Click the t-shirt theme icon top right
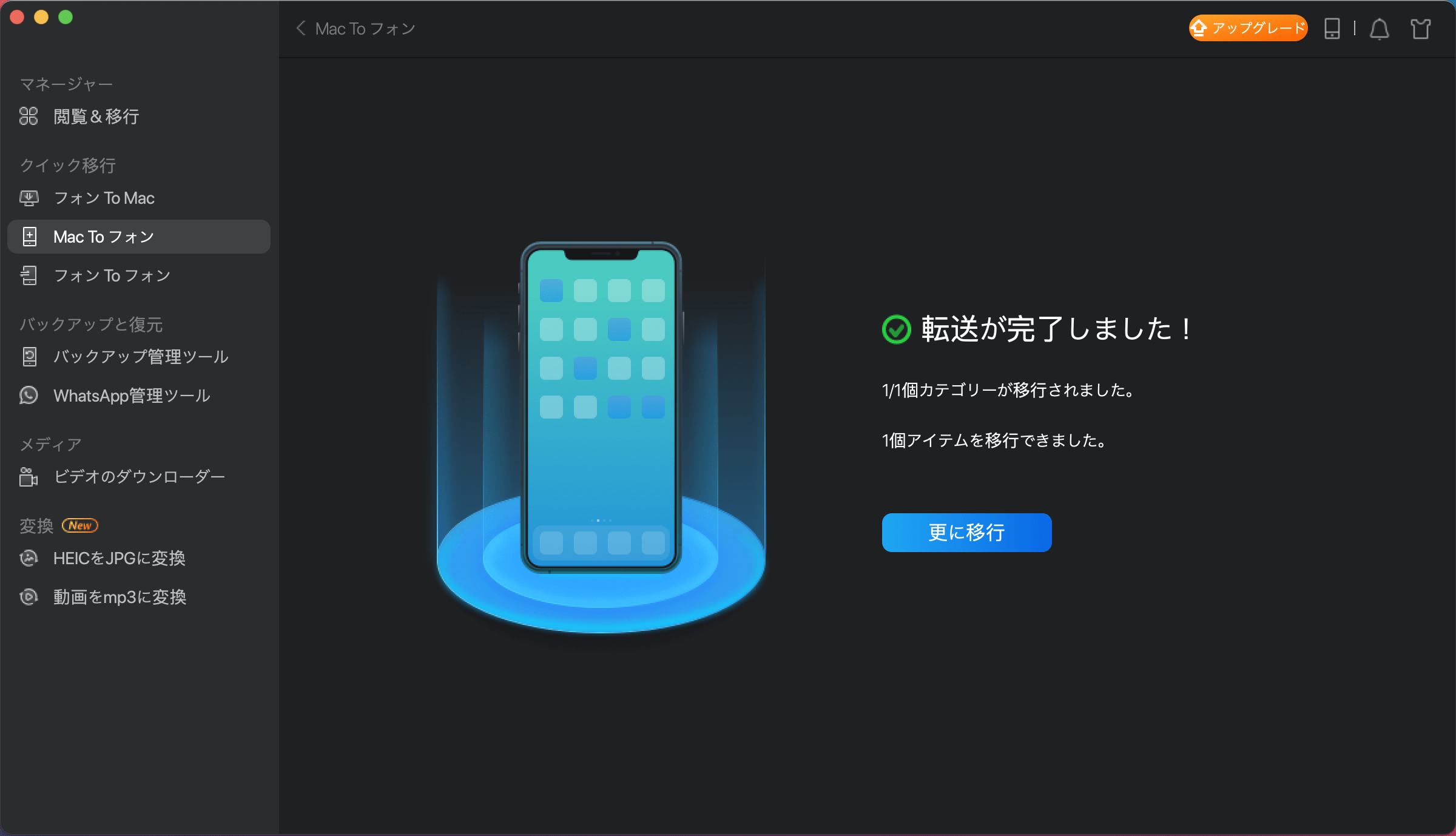This screenshot has height=836, width=1456. pyautogui.click(x=1421, y=29)
